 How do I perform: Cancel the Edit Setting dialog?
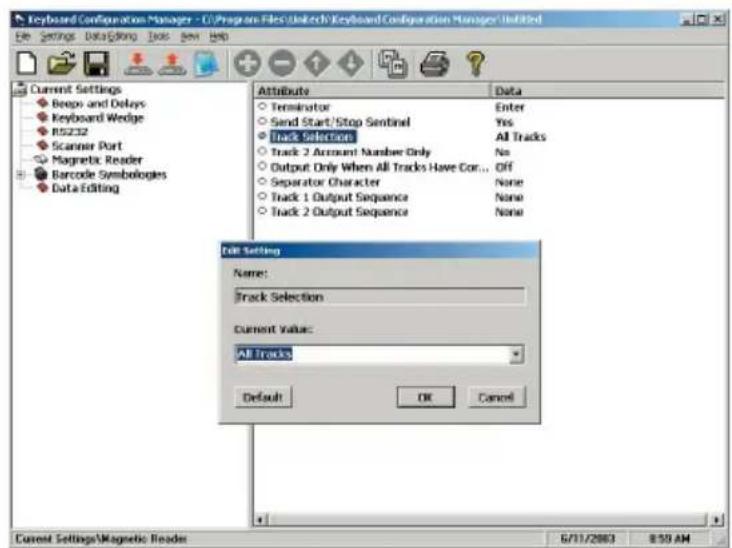pyautogui.click(x=496, y=397)
